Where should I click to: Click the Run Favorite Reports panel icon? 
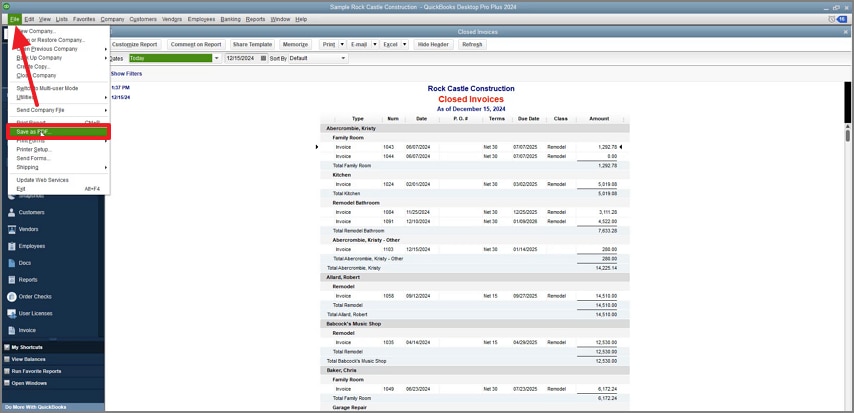[7, 371]
